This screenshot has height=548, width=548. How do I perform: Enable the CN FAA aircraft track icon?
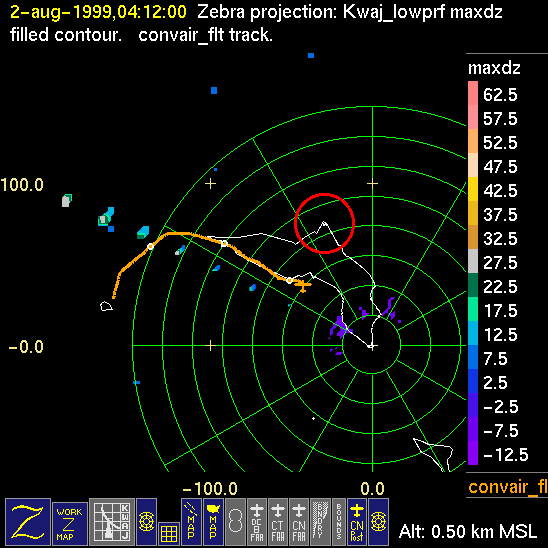pos(299,522)
